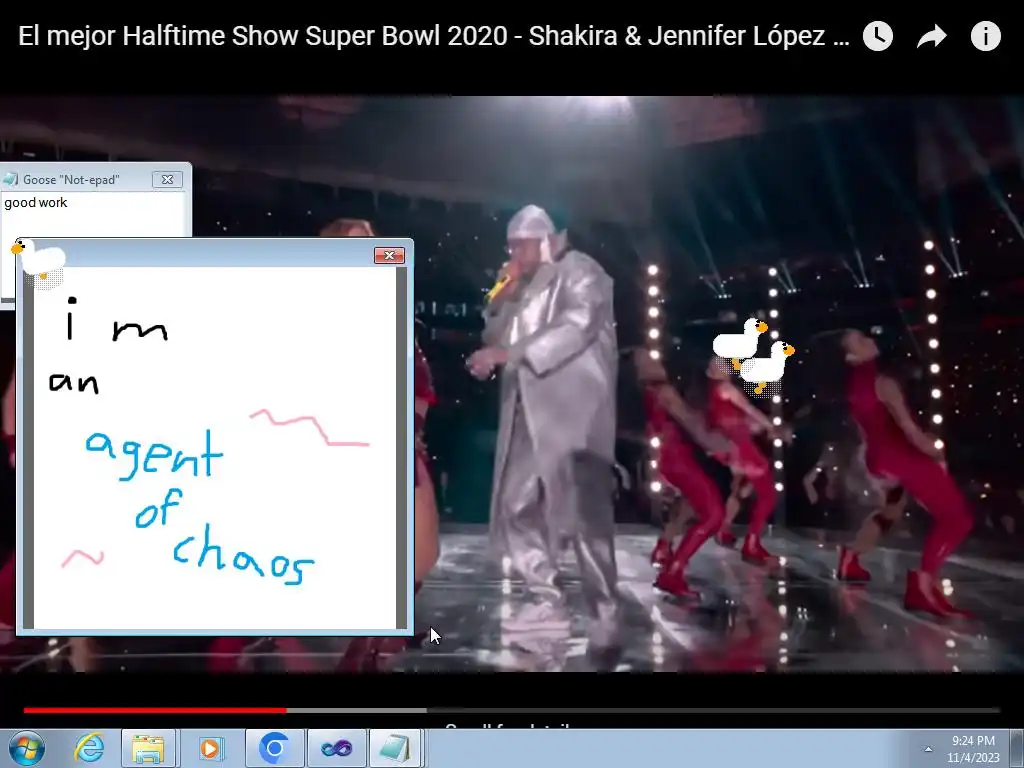Open the notepad taskbar icon
This screenshot has width=1024, height=768.
[396, 748]
